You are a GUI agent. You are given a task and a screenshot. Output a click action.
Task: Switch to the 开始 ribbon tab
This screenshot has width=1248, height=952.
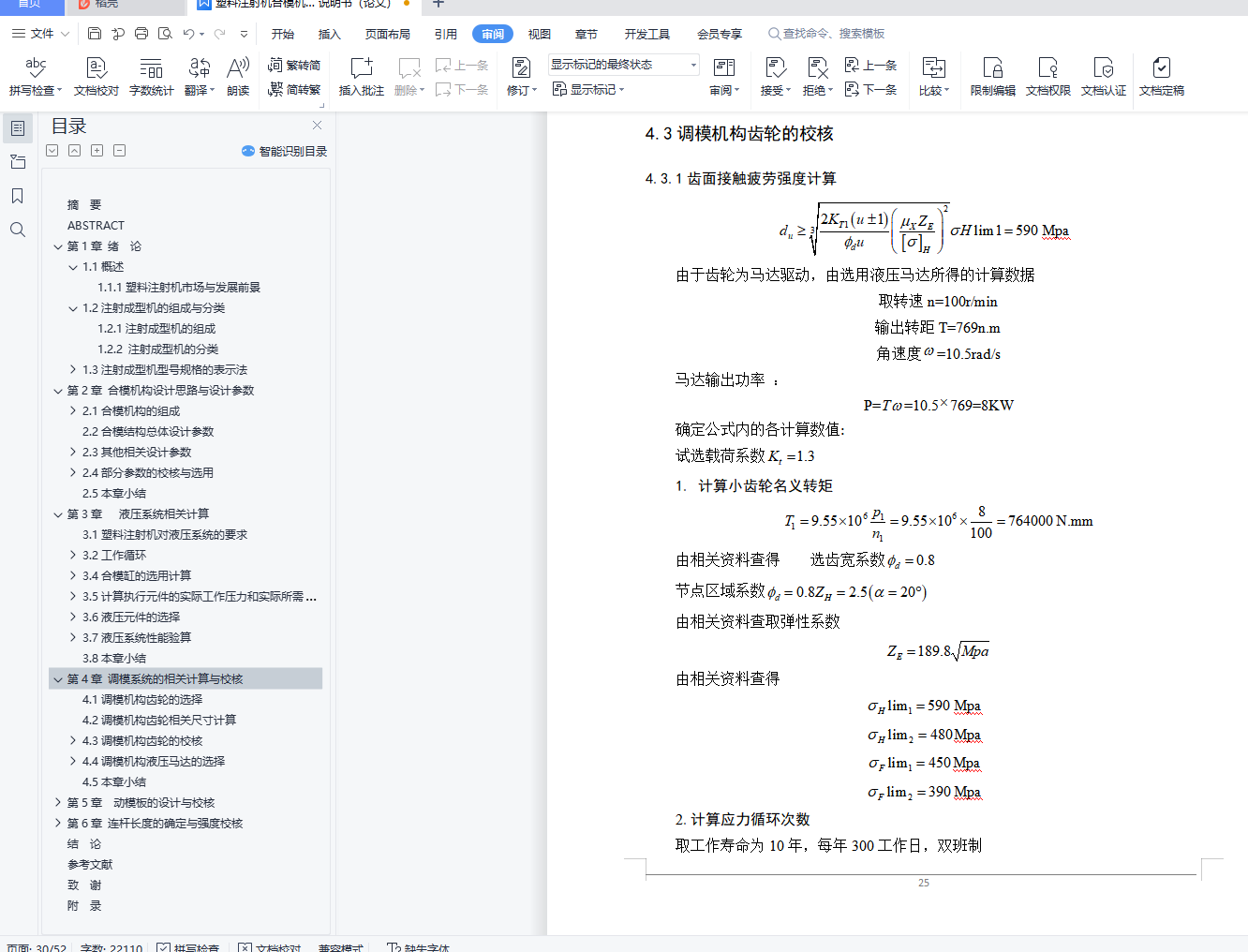283,34
